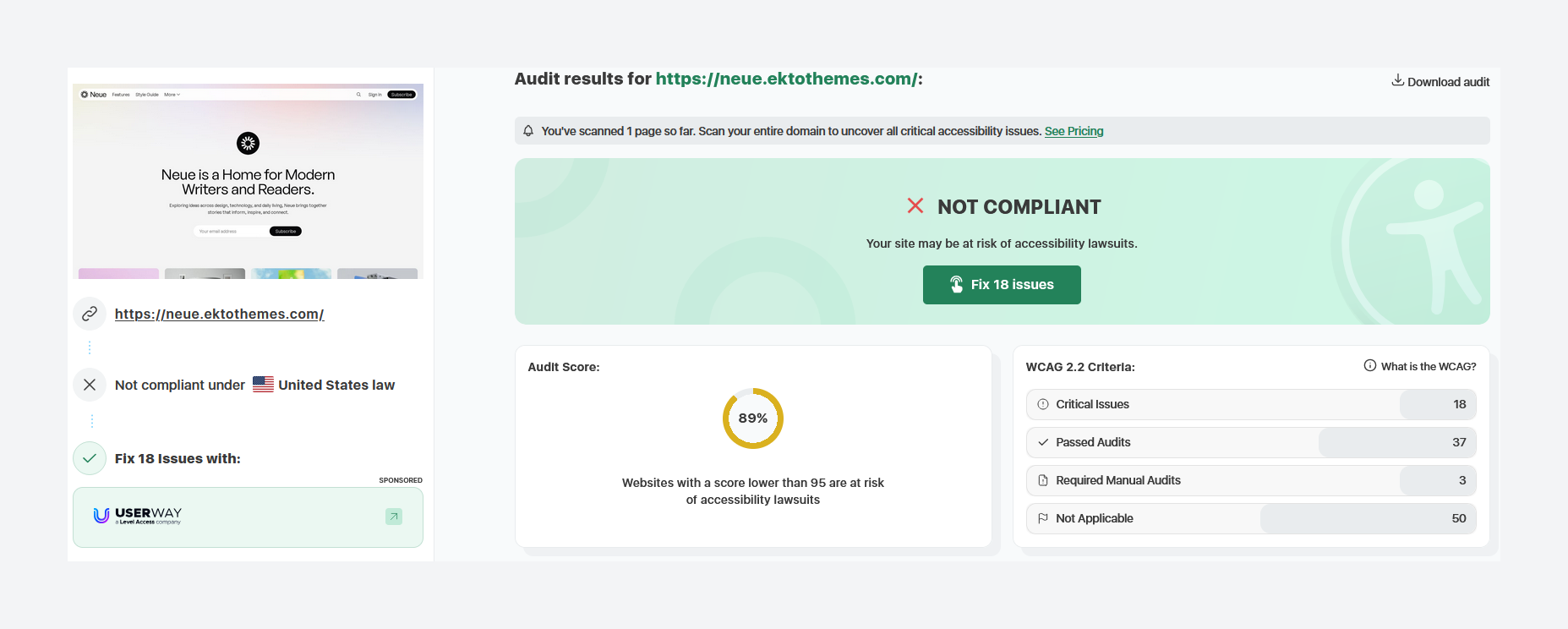1568x629 pixels.
Task: Open the See Pricing link
Action: [x=1074, y=131]
